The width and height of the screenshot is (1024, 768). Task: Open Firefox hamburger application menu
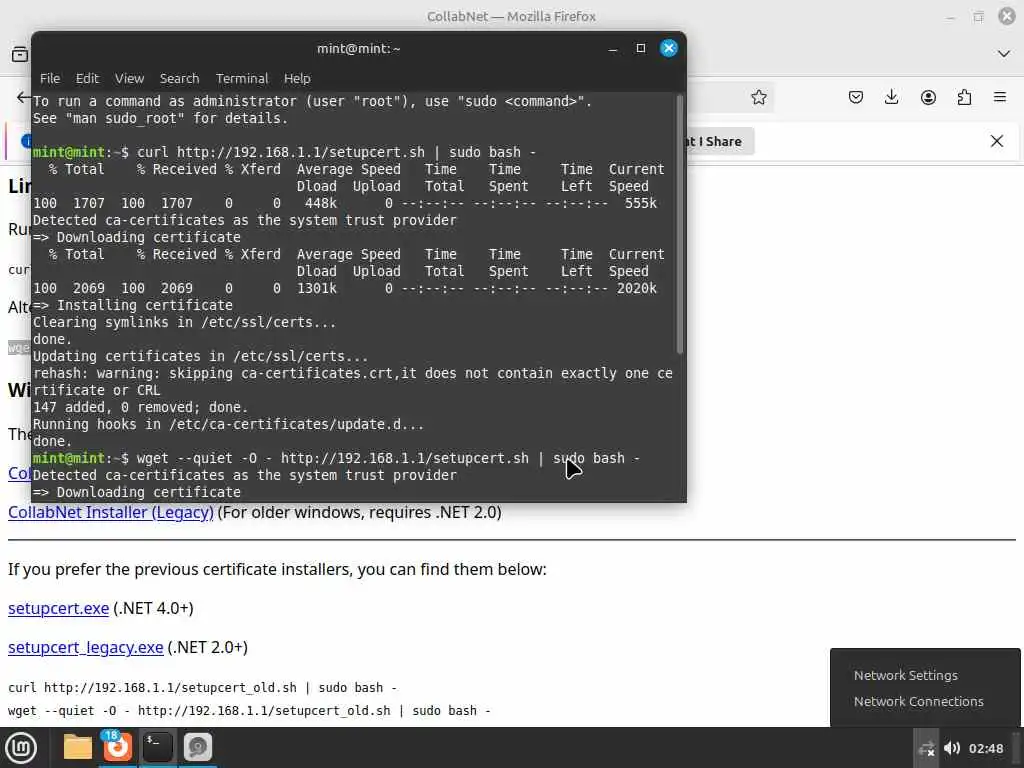tap(1000, 97)
